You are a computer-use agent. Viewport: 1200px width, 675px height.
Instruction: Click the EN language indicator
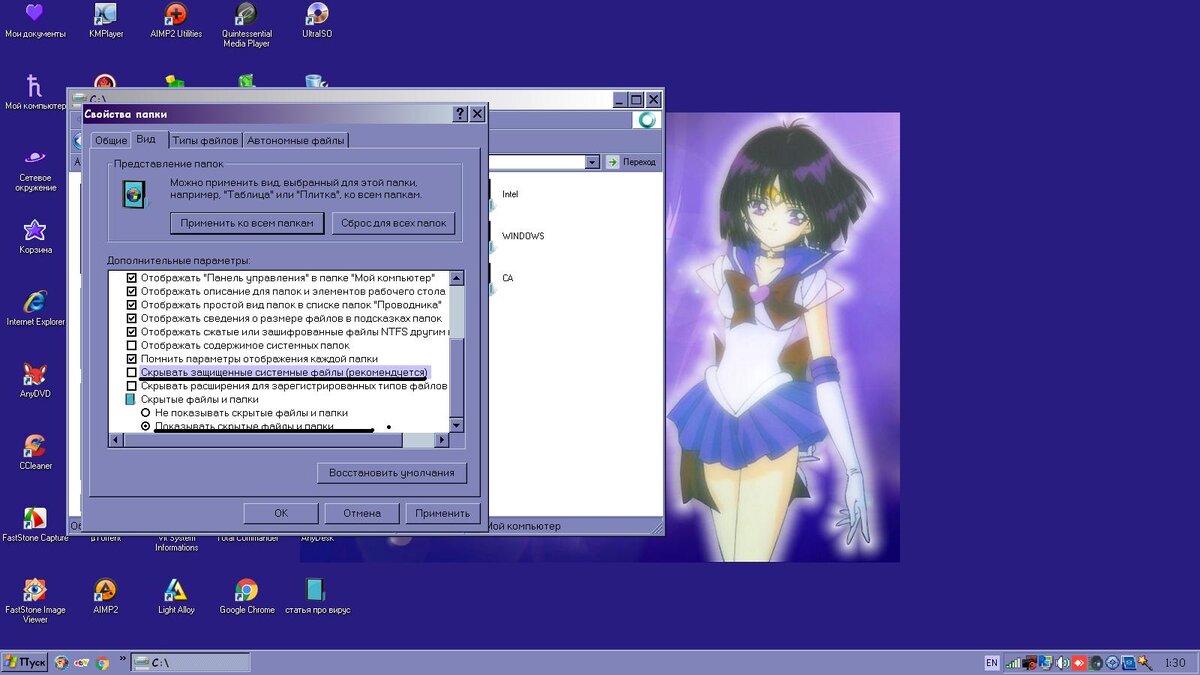pos(991,663)
